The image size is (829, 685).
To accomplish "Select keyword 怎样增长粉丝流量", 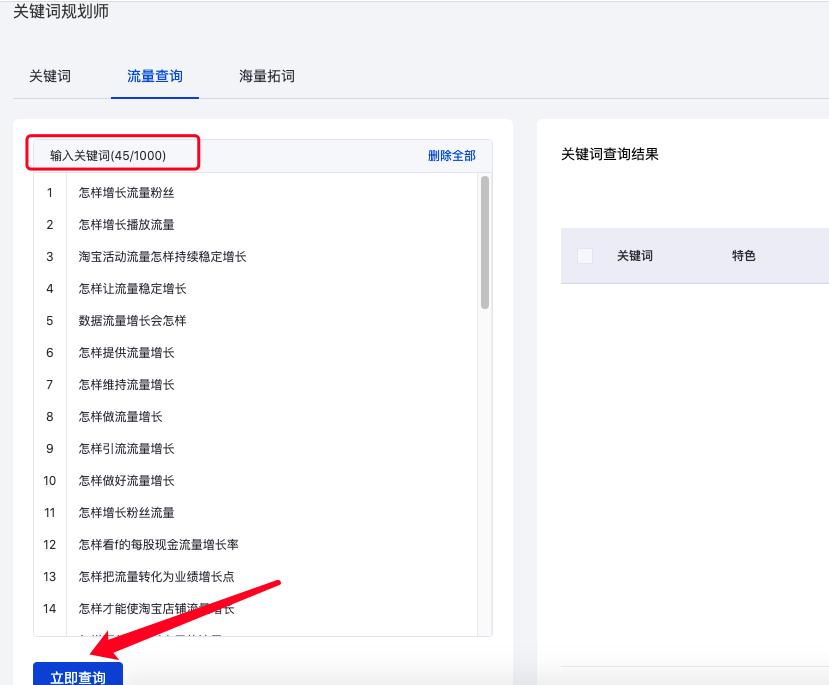I will [x=128, y=512].
